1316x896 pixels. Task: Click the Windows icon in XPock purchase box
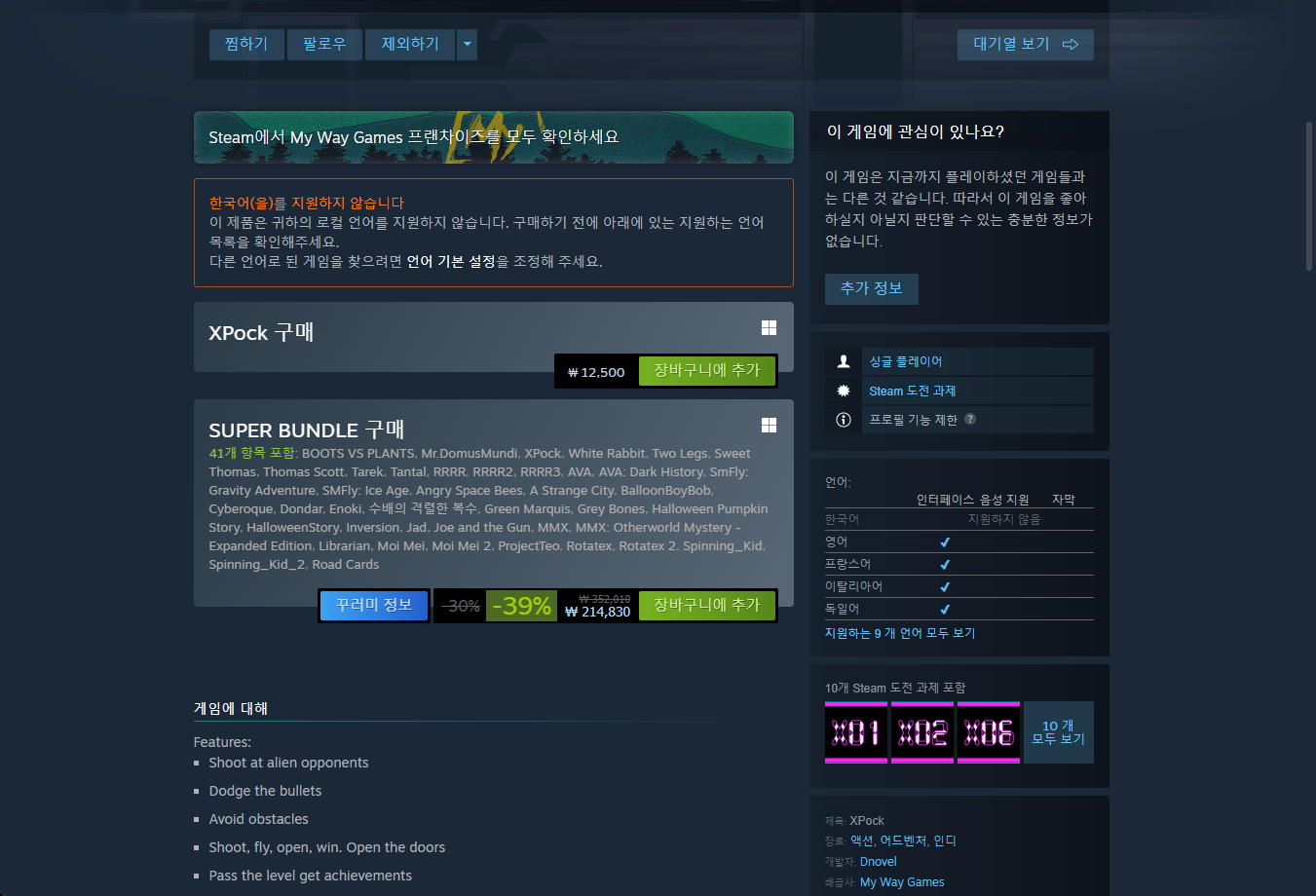tap(769, 328)
